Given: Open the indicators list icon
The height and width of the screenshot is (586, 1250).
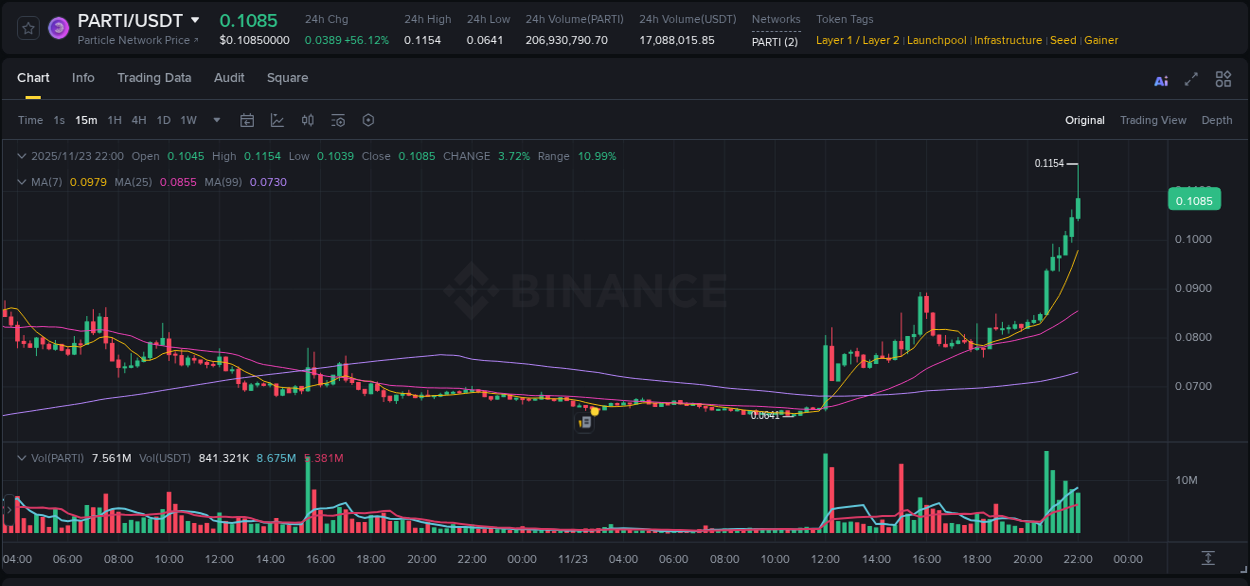Looking at the screenshot, I should tap(338, 120).
